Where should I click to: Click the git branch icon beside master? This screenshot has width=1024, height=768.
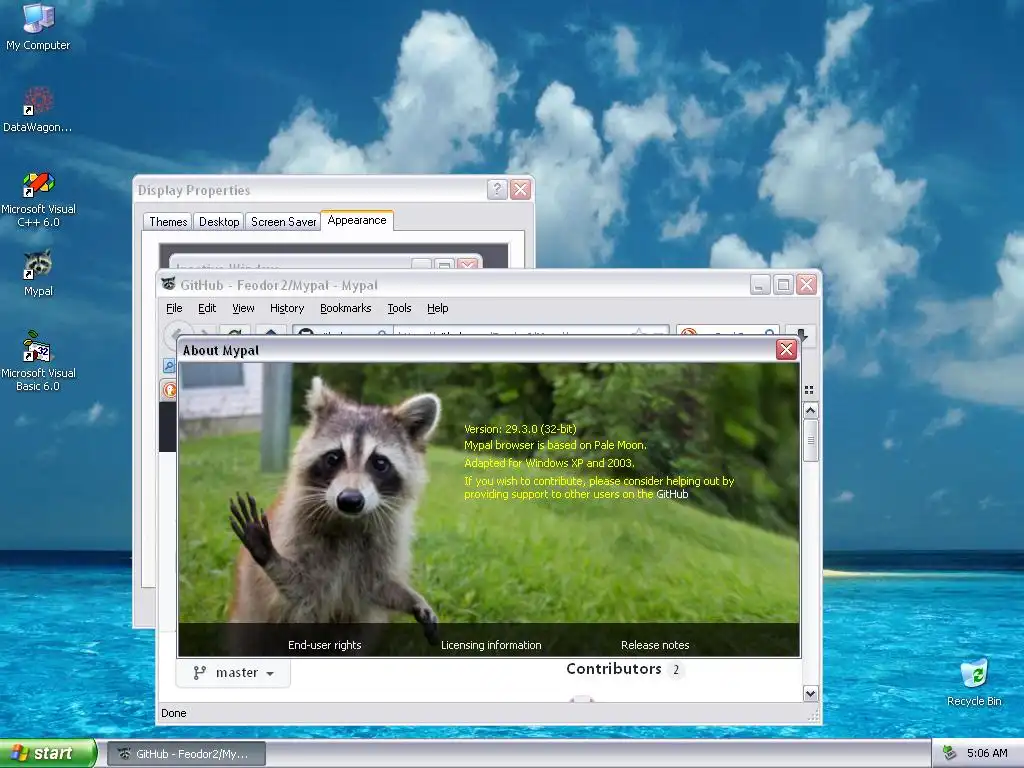(x=200, y=673)
